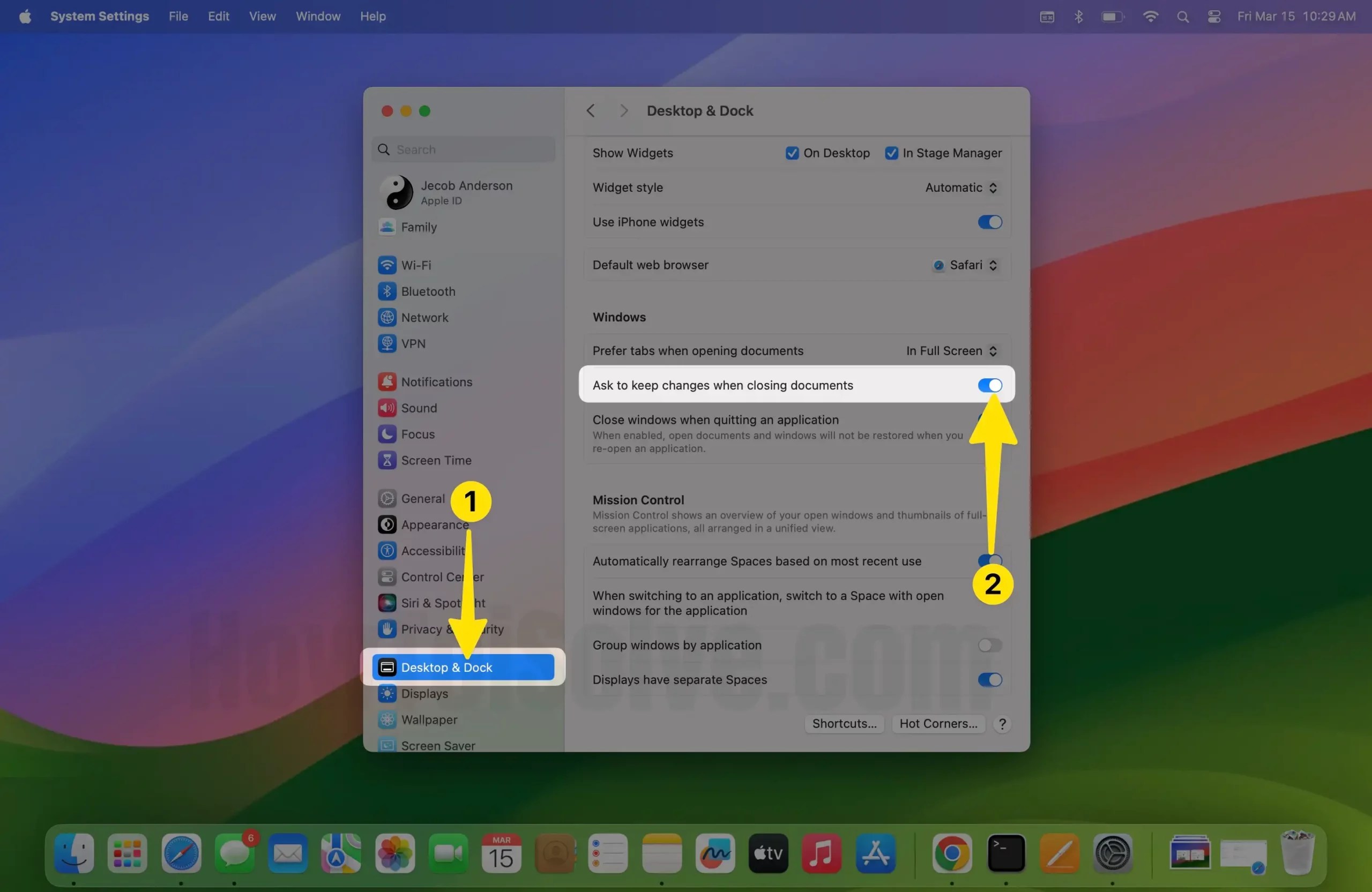
Task: Change the Widget style from Automatic
Action: tap(960, 188)
